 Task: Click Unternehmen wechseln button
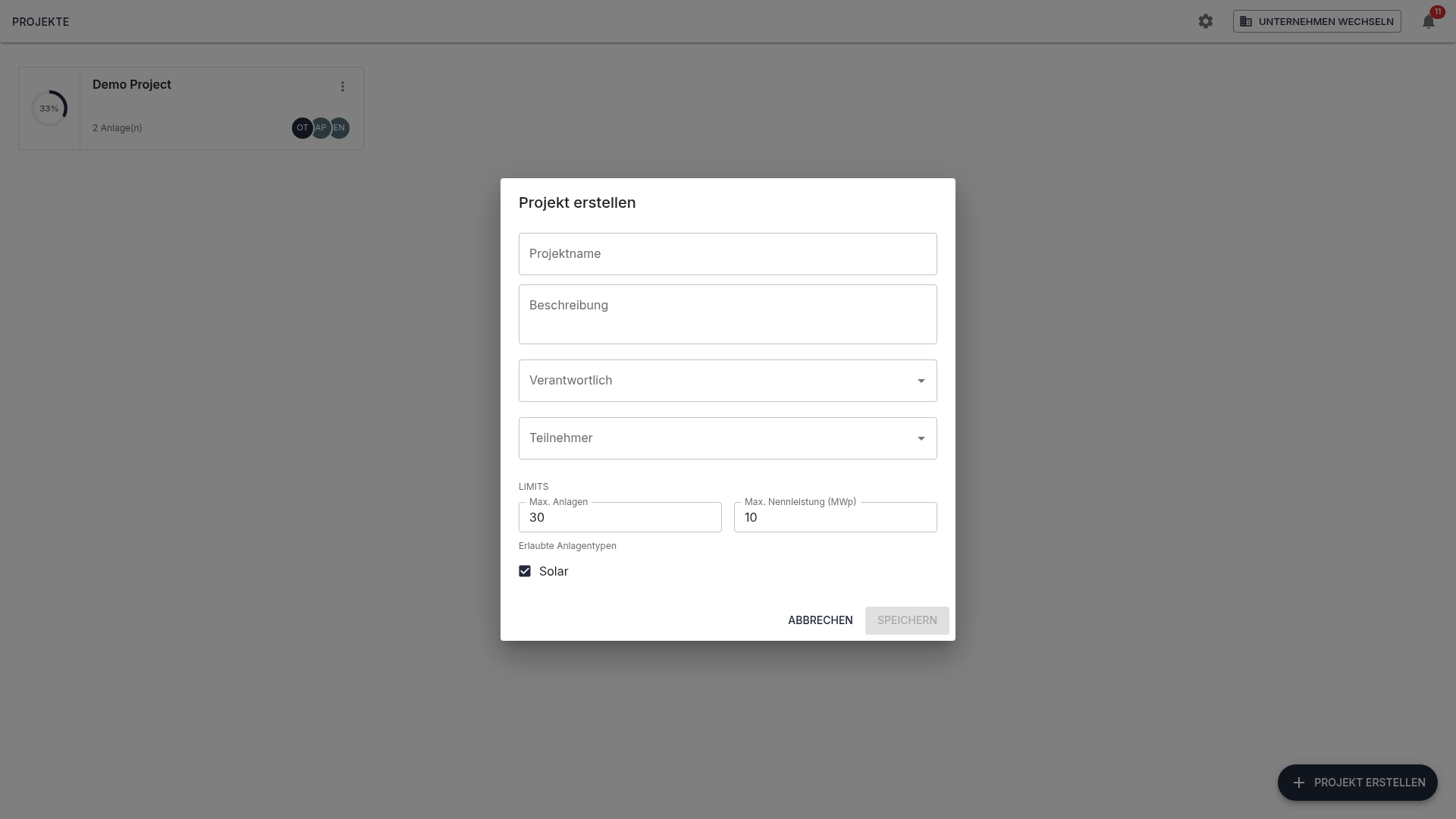point(1317,21)
